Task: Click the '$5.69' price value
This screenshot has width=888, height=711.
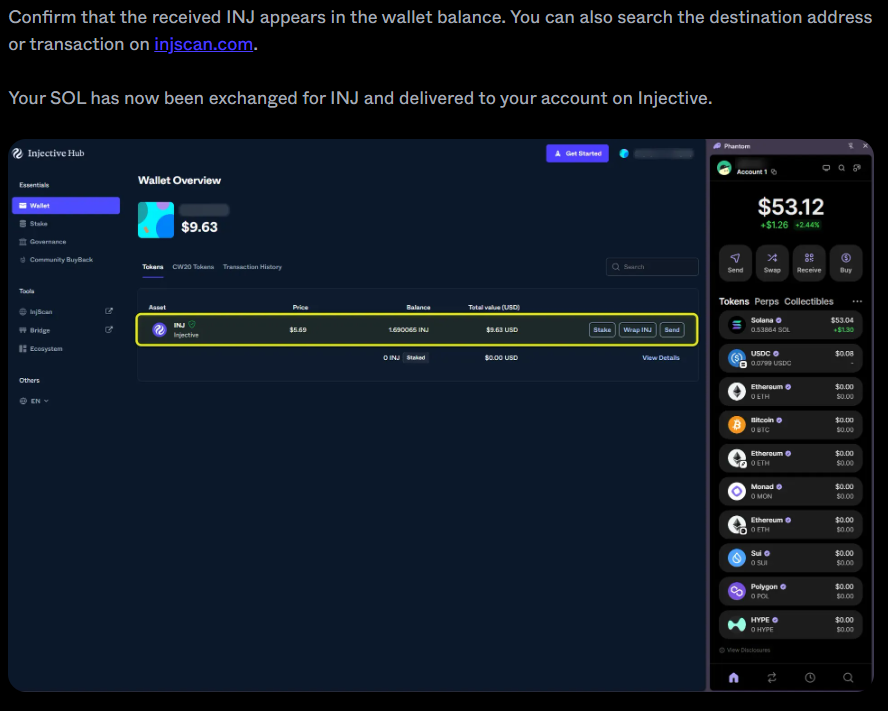Action: [298, 330]
